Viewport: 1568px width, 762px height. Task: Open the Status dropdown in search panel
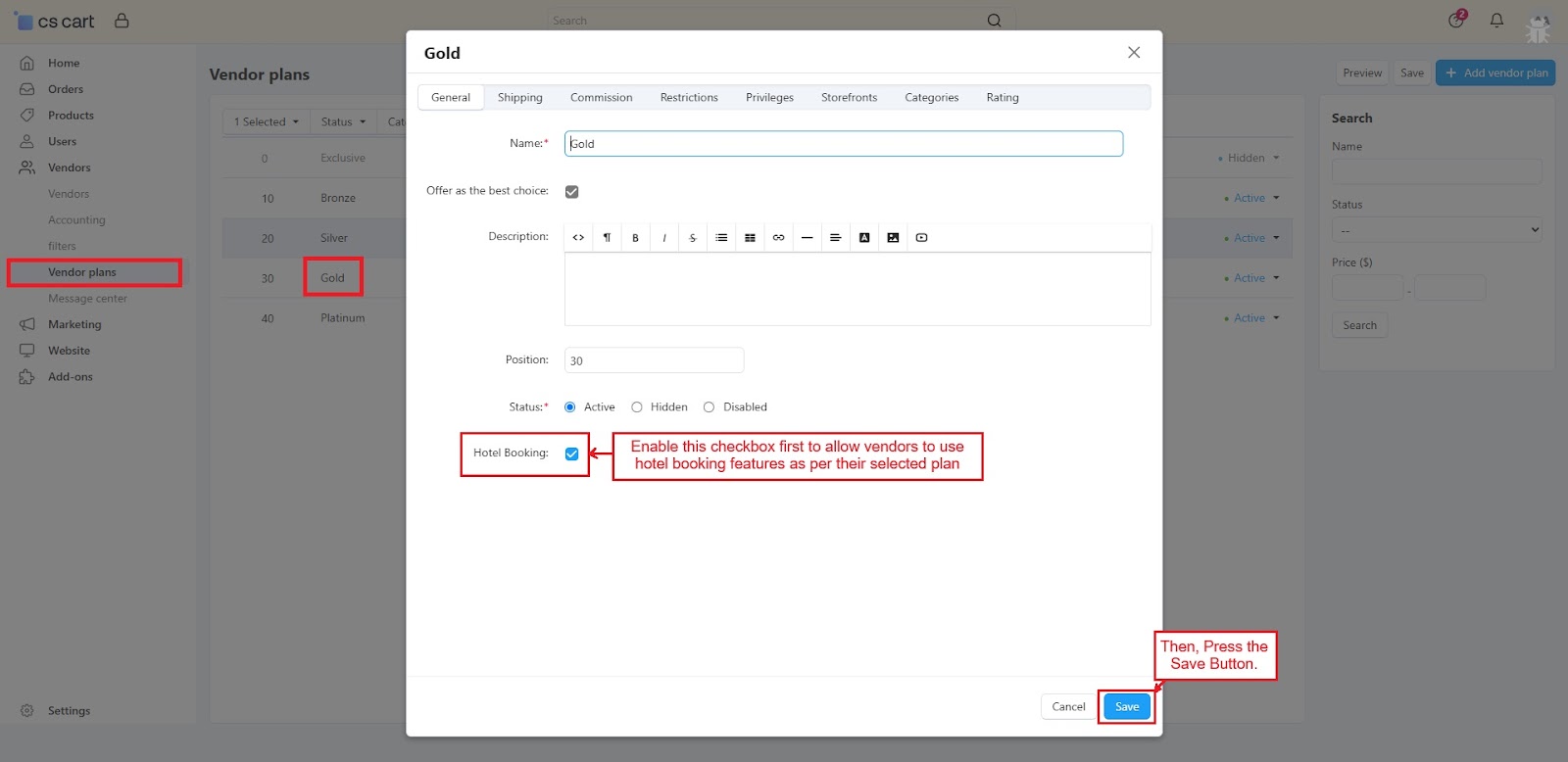1436,230
